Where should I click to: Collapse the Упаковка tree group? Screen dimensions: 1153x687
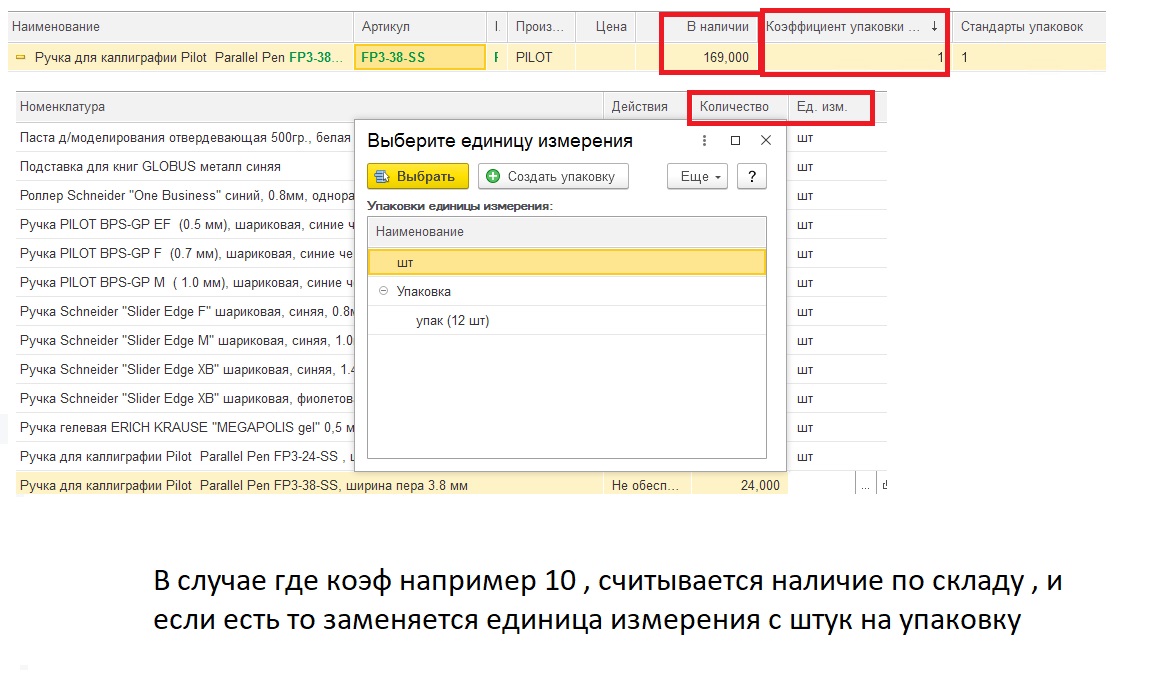tap(384, 292)
